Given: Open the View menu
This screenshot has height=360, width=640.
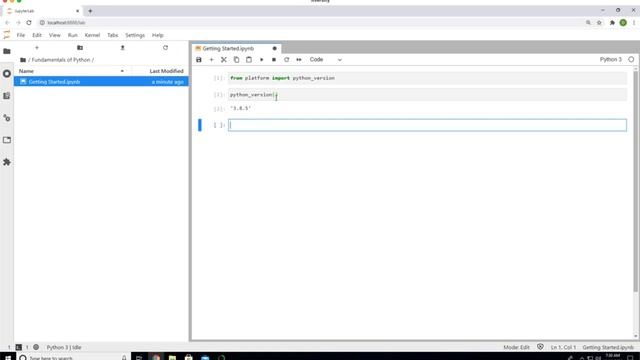Looking at the screenshot, I should click(54, 35).
